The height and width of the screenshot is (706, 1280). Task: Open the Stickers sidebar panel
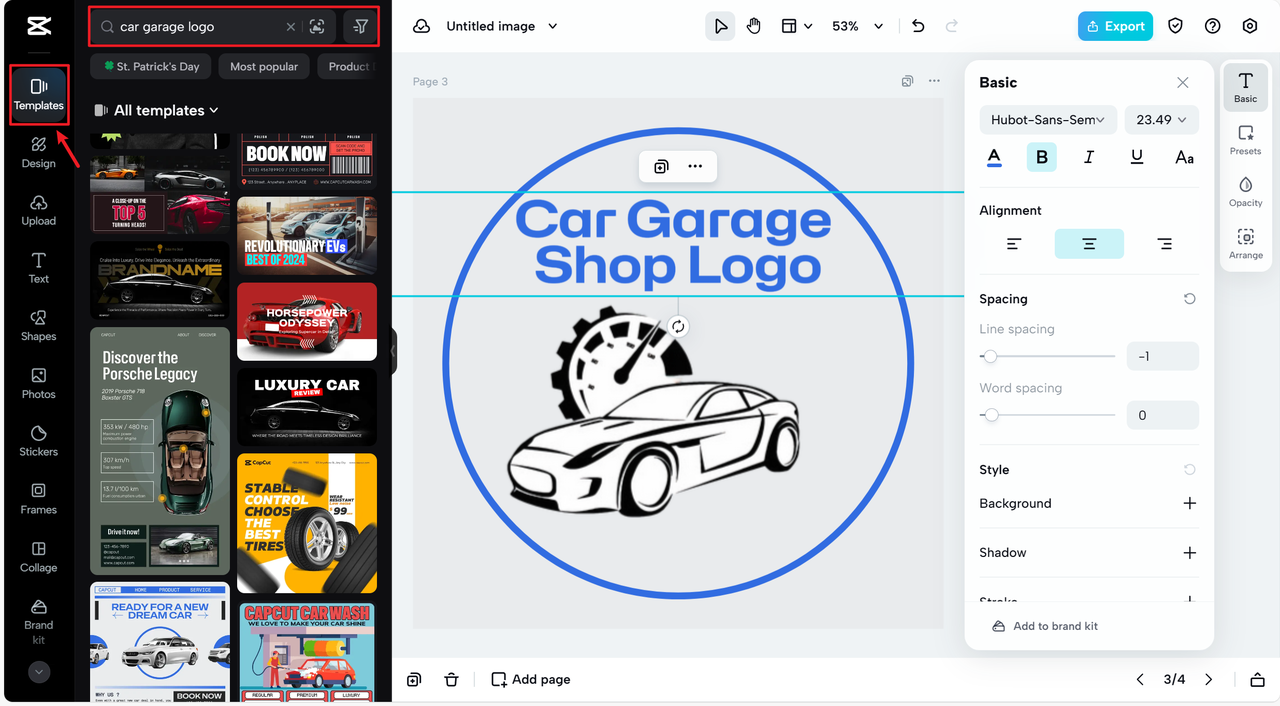[39, 440]
